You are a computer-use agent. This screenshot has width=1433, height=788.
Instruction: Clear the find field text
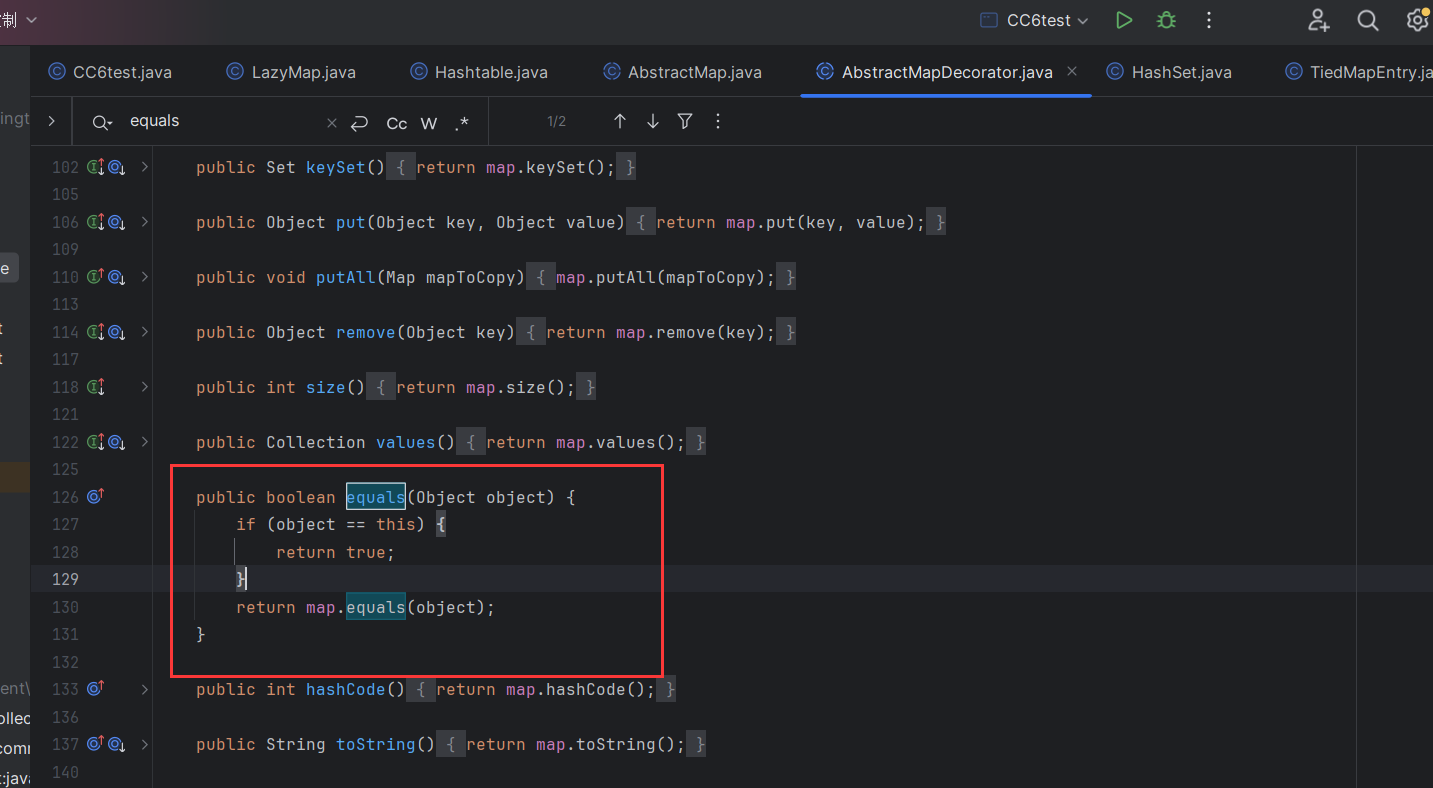tap(332, 123)
